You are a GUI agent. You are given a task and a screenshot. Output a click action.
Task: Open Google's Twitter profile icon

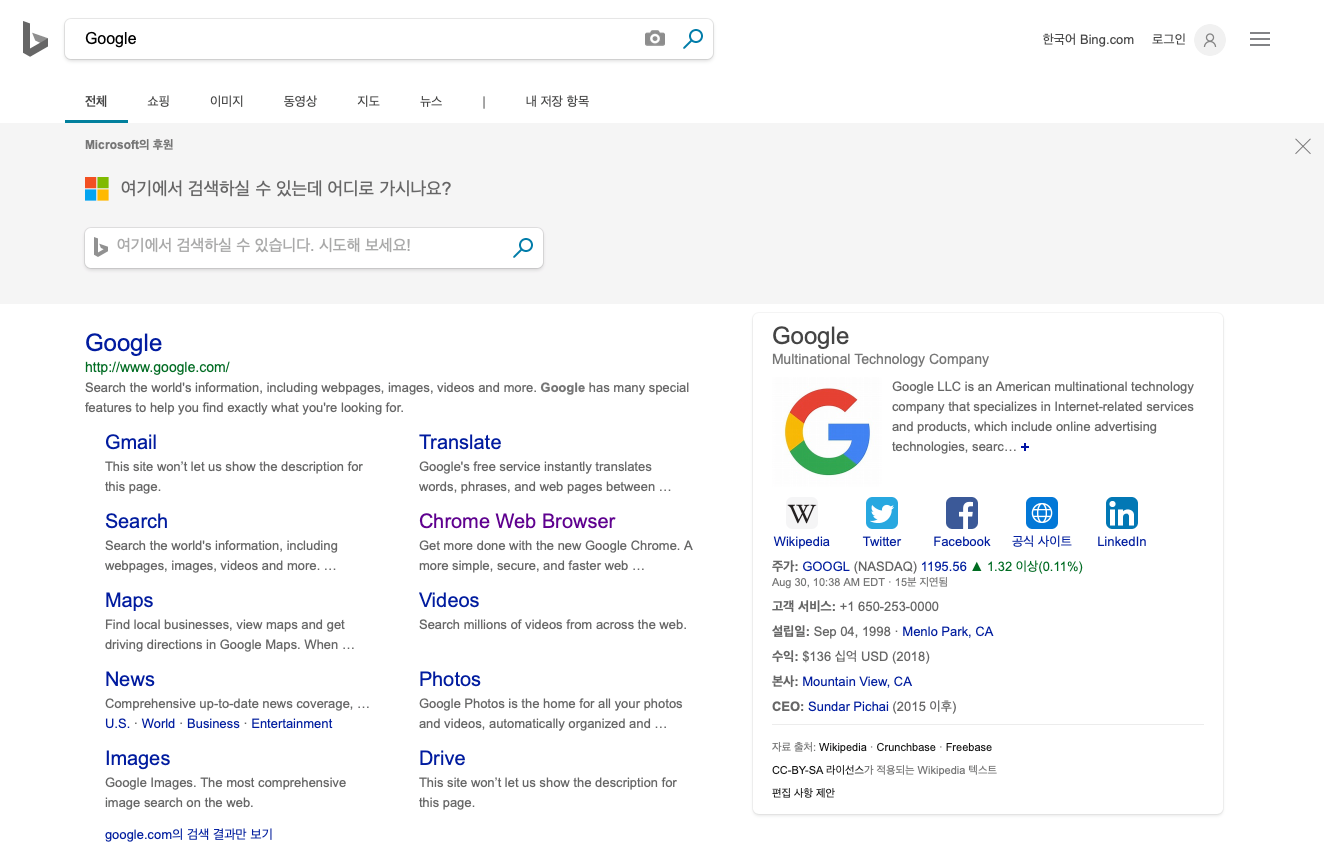(x=882, y=513)
